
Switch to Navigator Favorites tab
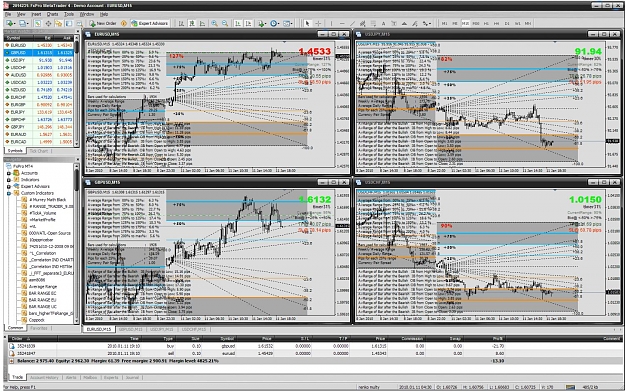39,328
